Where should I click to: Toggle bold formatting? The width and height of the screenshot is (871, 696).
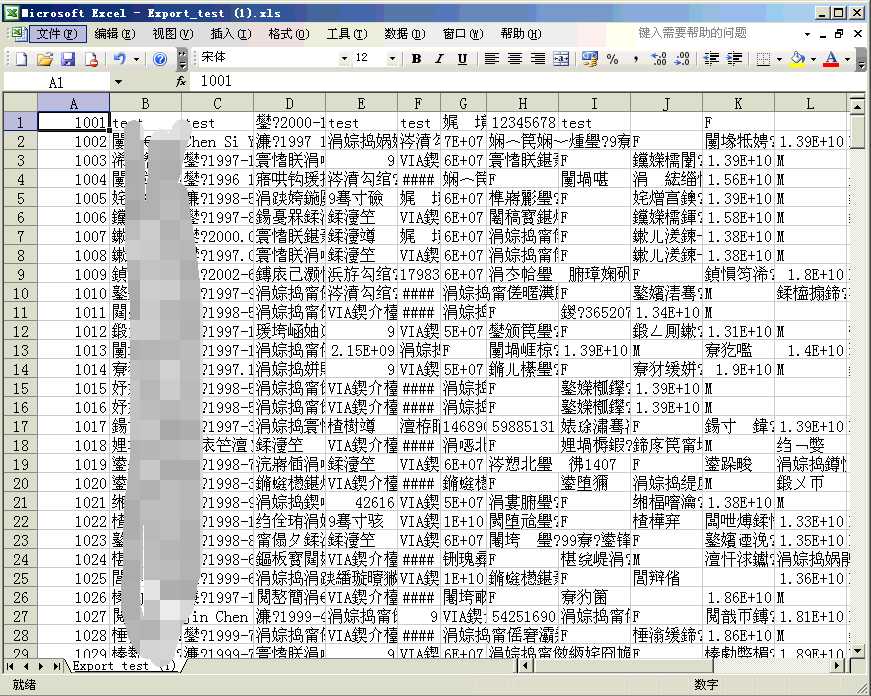[x=416, y=58]
